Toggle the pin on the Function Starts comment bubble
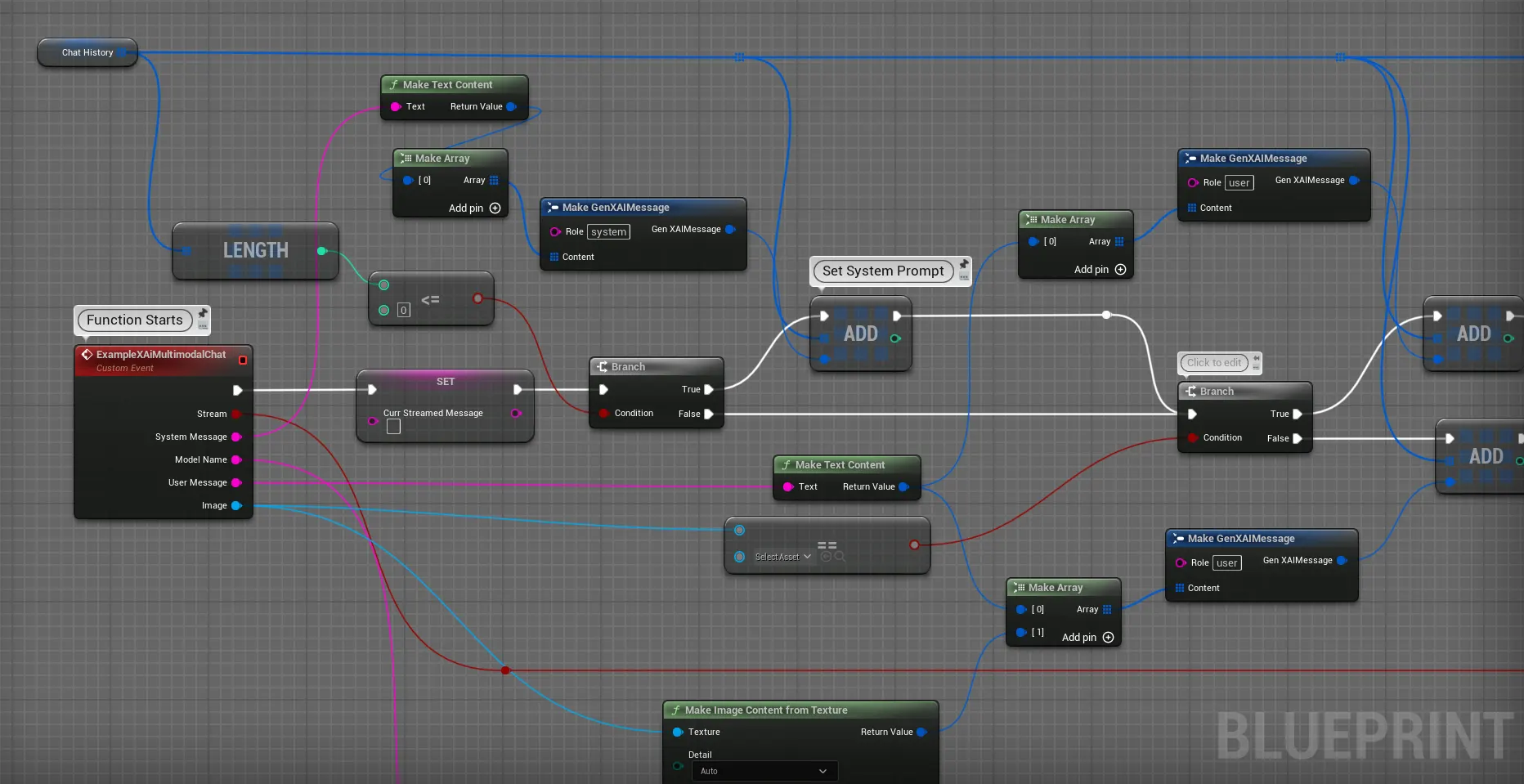The width and height of the screenshot is (1524, 784). pyautogui.click(x=204, y=313)
